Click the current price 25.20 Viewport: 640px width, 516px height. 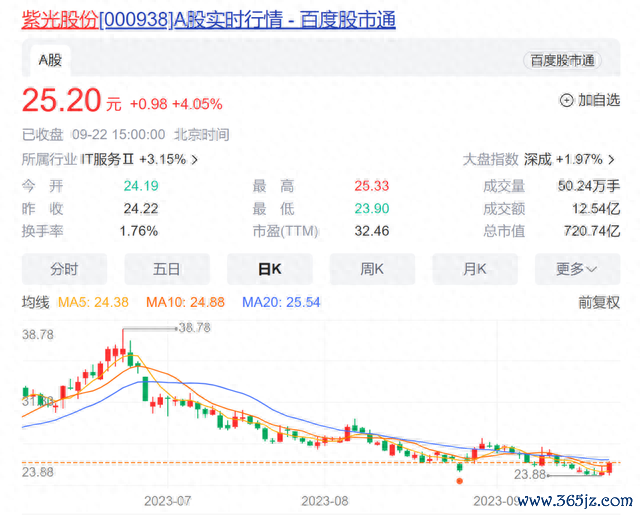click(x=61, y=100)
